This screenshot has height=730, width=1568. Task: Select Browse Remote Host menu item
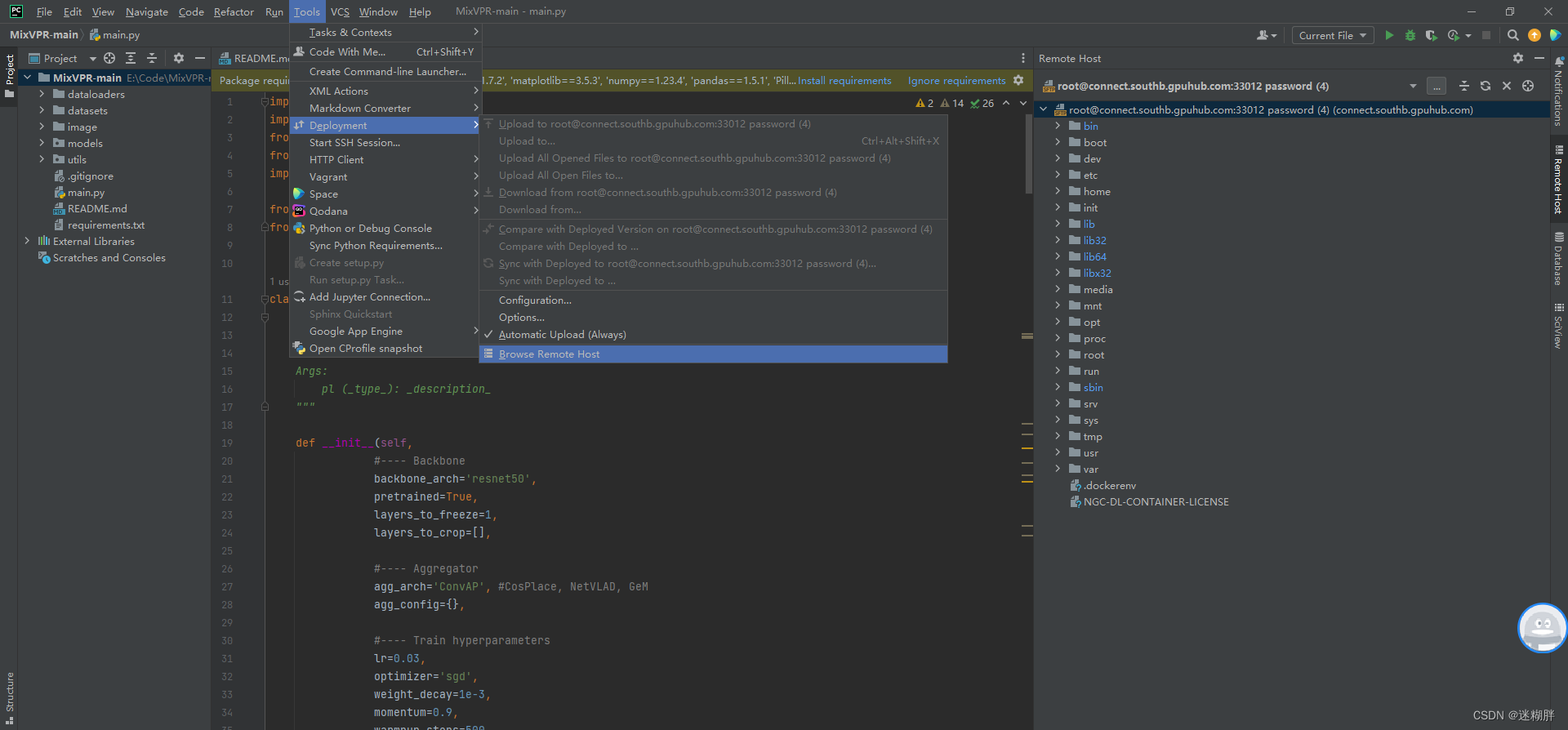[713, 354]
